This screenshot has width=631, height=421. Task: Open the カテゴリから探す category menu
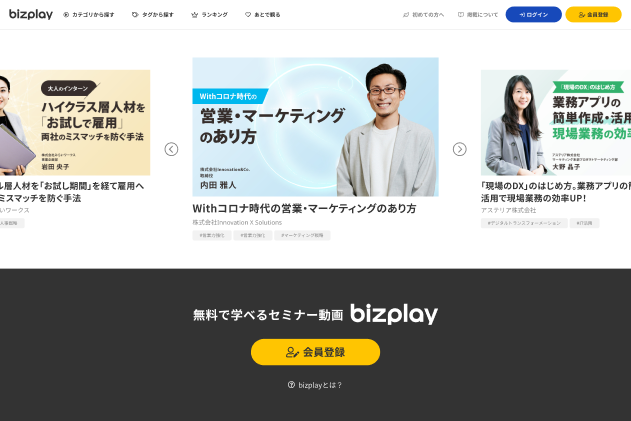pos(89,14)
